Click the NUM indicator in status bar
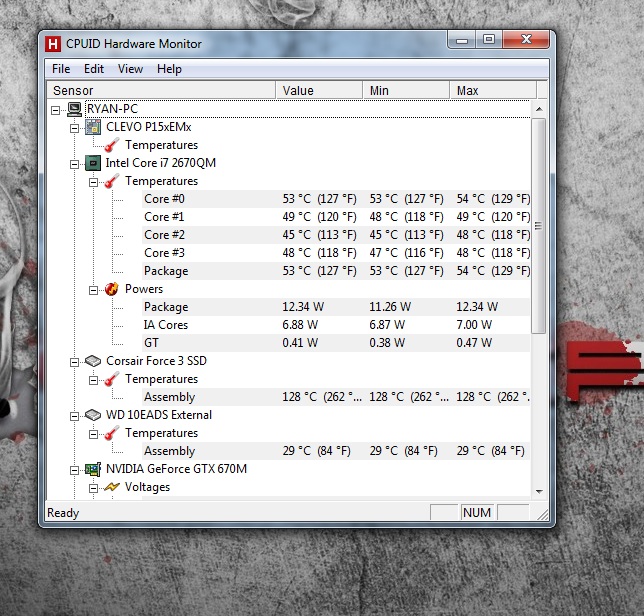Viewport: 644px width, 616px height. [477, 513]
